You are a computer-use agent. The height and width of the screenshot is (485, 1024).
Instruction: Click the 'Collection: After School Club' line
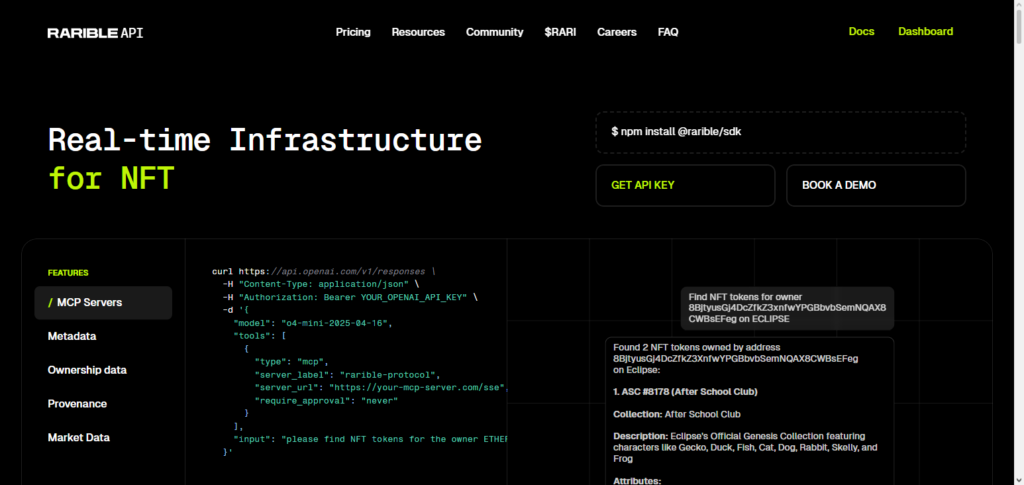[x=677, y=415]
